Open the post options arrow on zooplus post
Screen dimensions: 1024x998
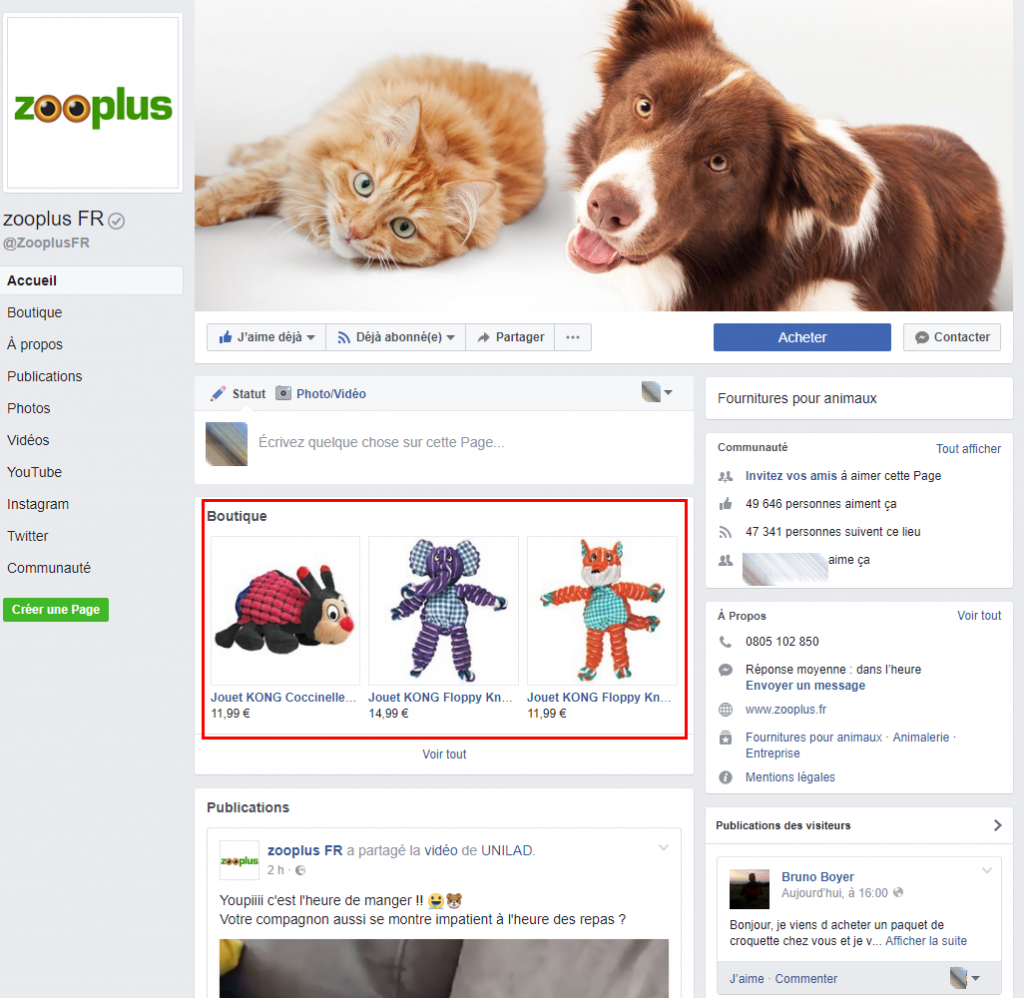[x=662, y=849]
